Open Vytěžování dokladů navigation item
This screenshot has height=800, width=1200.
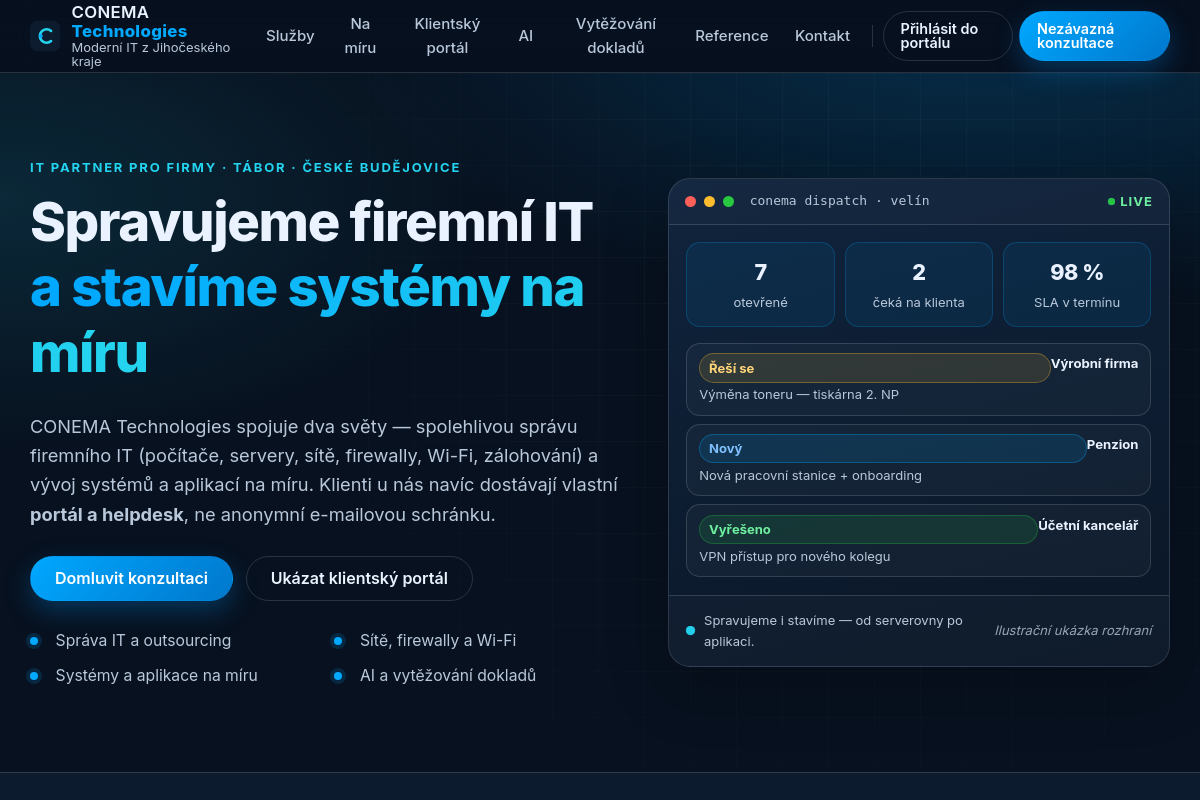616,36
